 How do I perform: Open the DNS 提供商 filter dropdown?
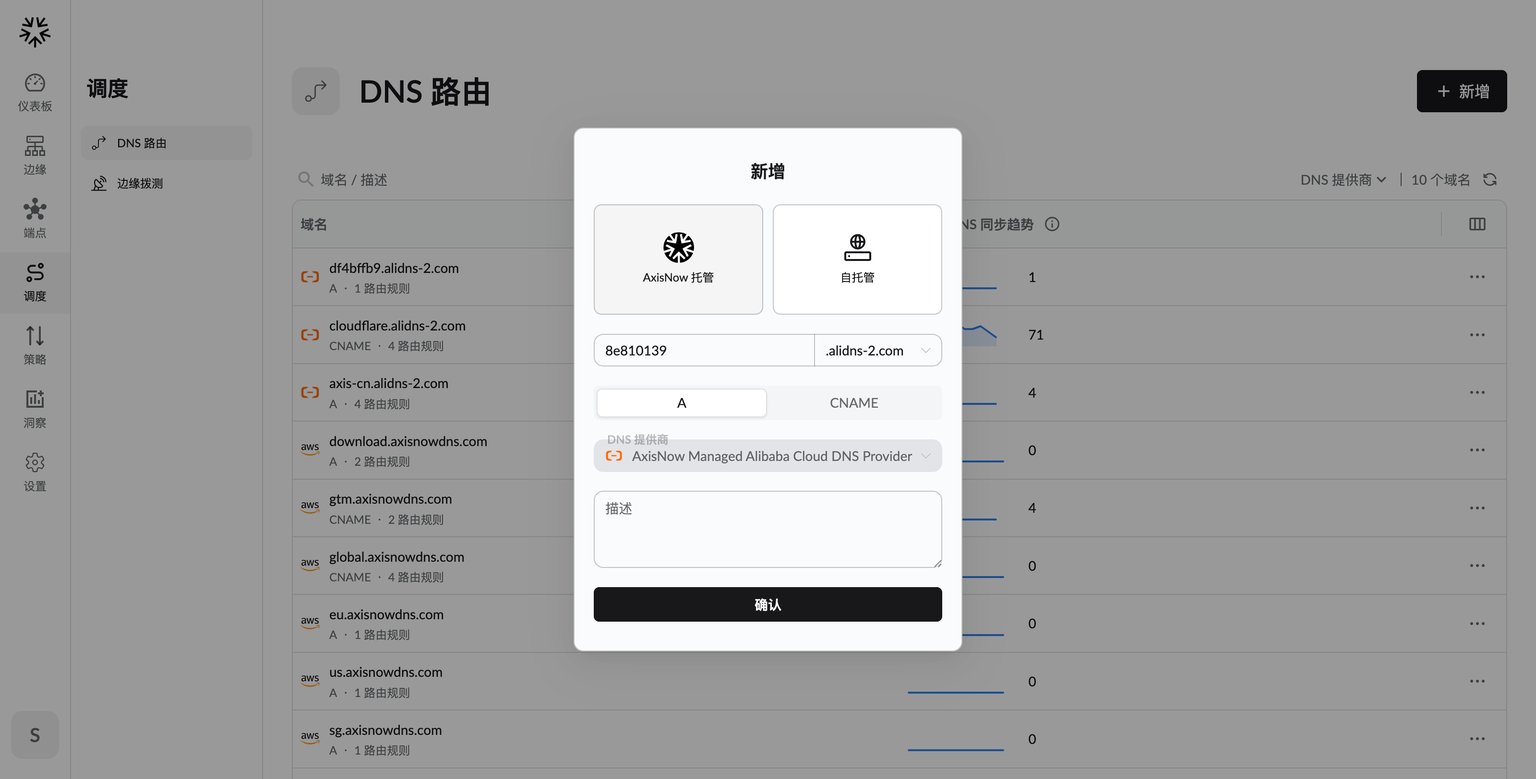(x=1343, y=180)
